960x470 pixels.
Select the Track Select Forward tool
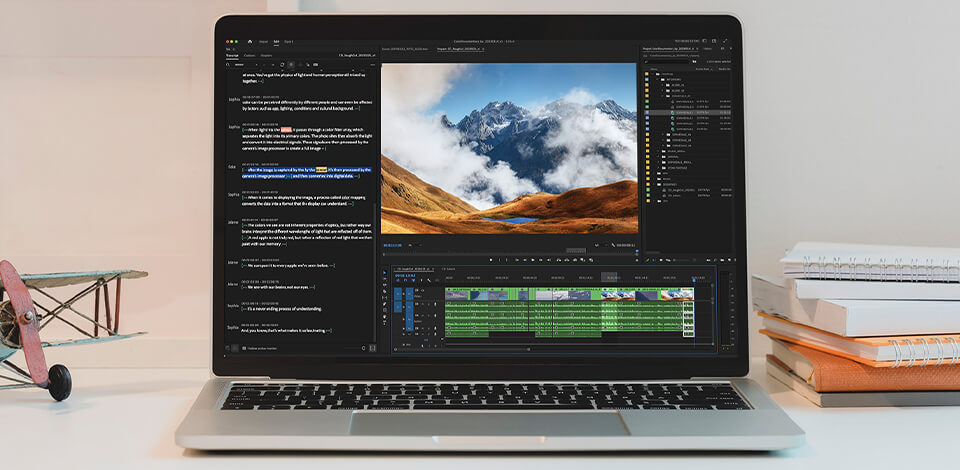point(384,278)
